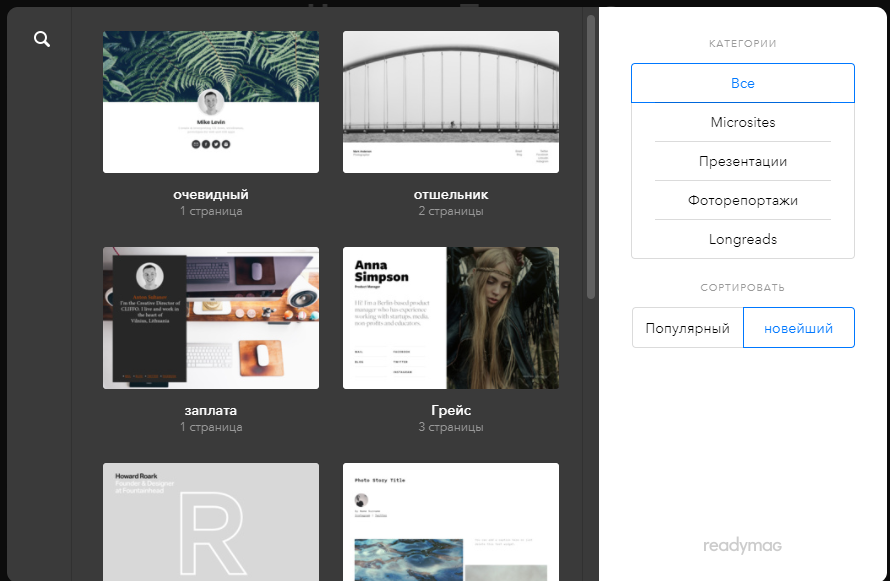Select the Все category
Image resolution: width=890 pixels, height=581 pixels.
[742, 83]
